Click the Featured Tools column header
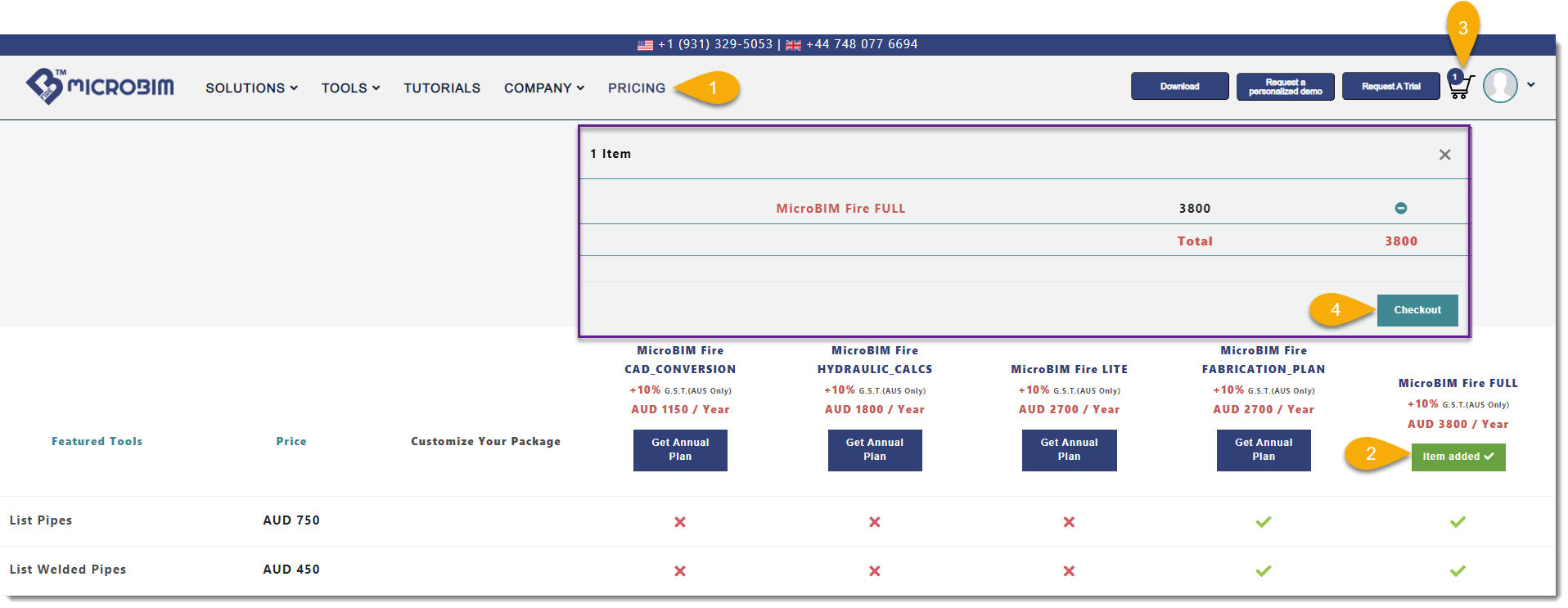 pyautogui.click(x=97, y=441)
